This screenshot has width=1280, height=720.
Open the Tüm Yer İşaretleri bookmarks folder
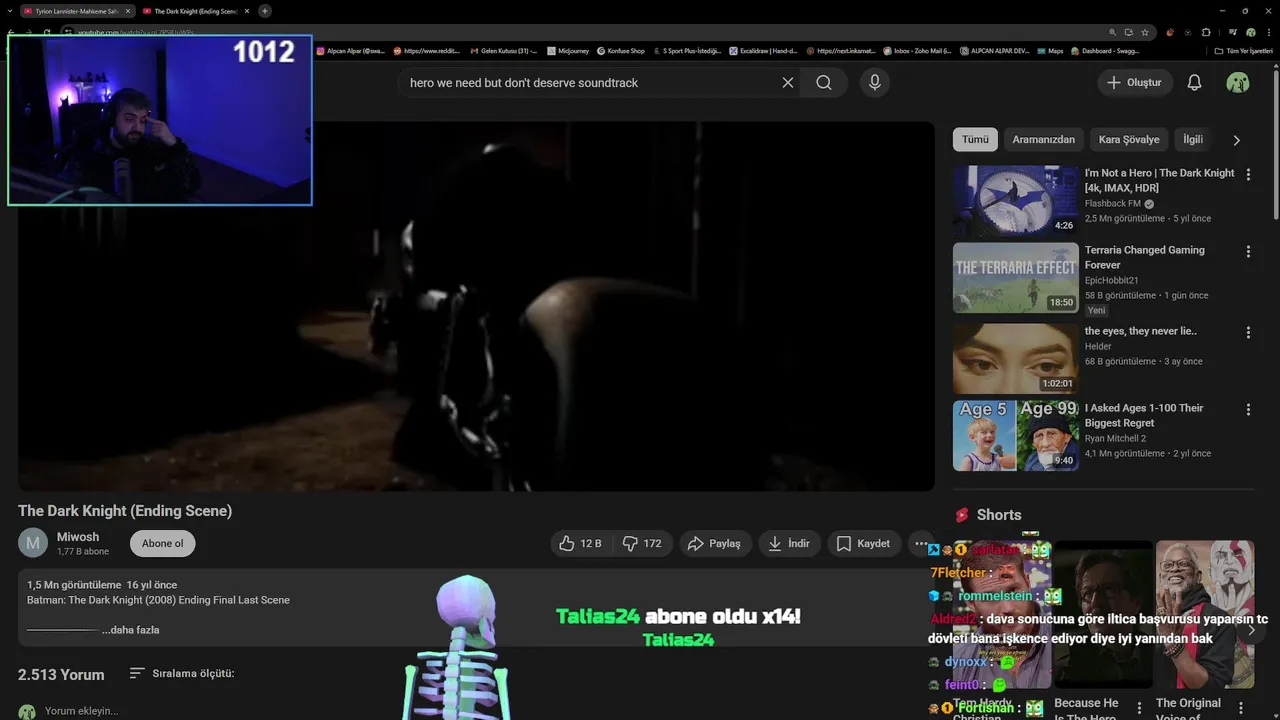[x=1243, y=51]
